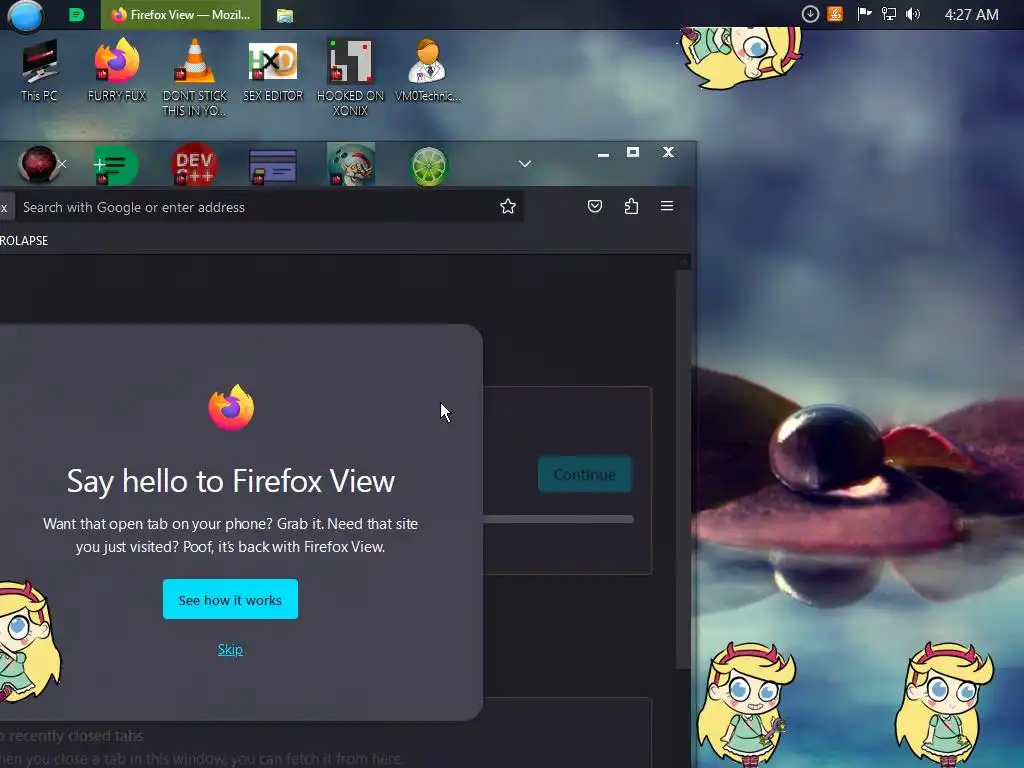The height and width of the screenshot is (768, 1024).
Task: Minimize the Firefox window
Action: 603,154
